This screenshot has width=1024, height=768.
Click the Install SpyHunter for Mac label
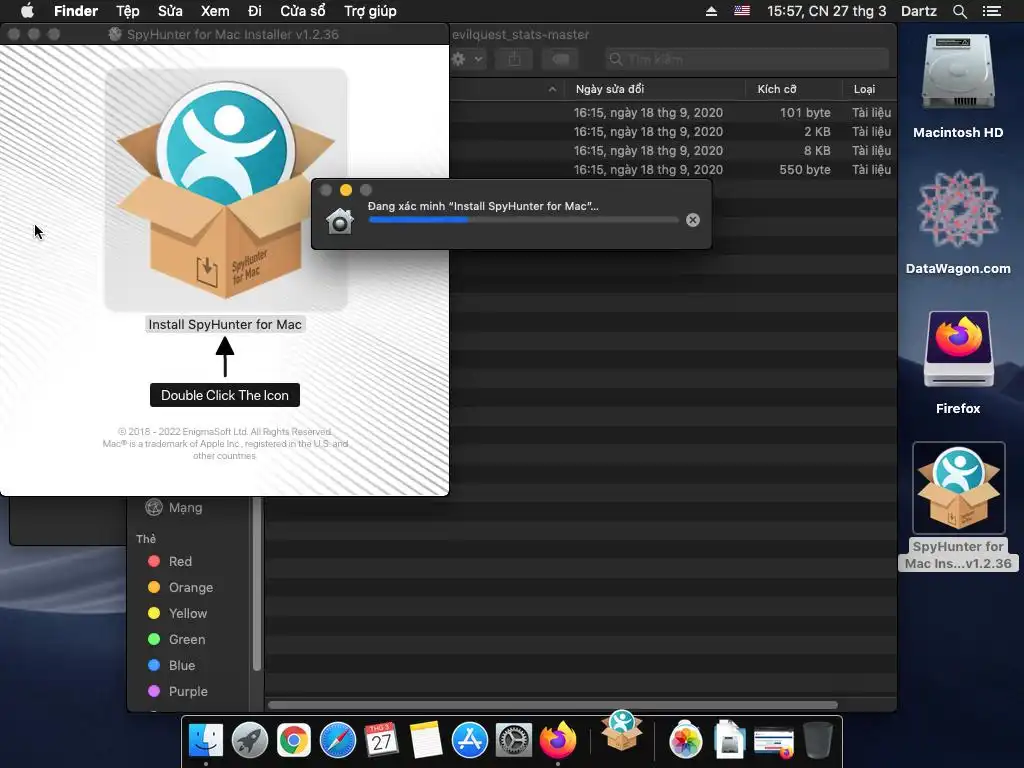[225, 325]
